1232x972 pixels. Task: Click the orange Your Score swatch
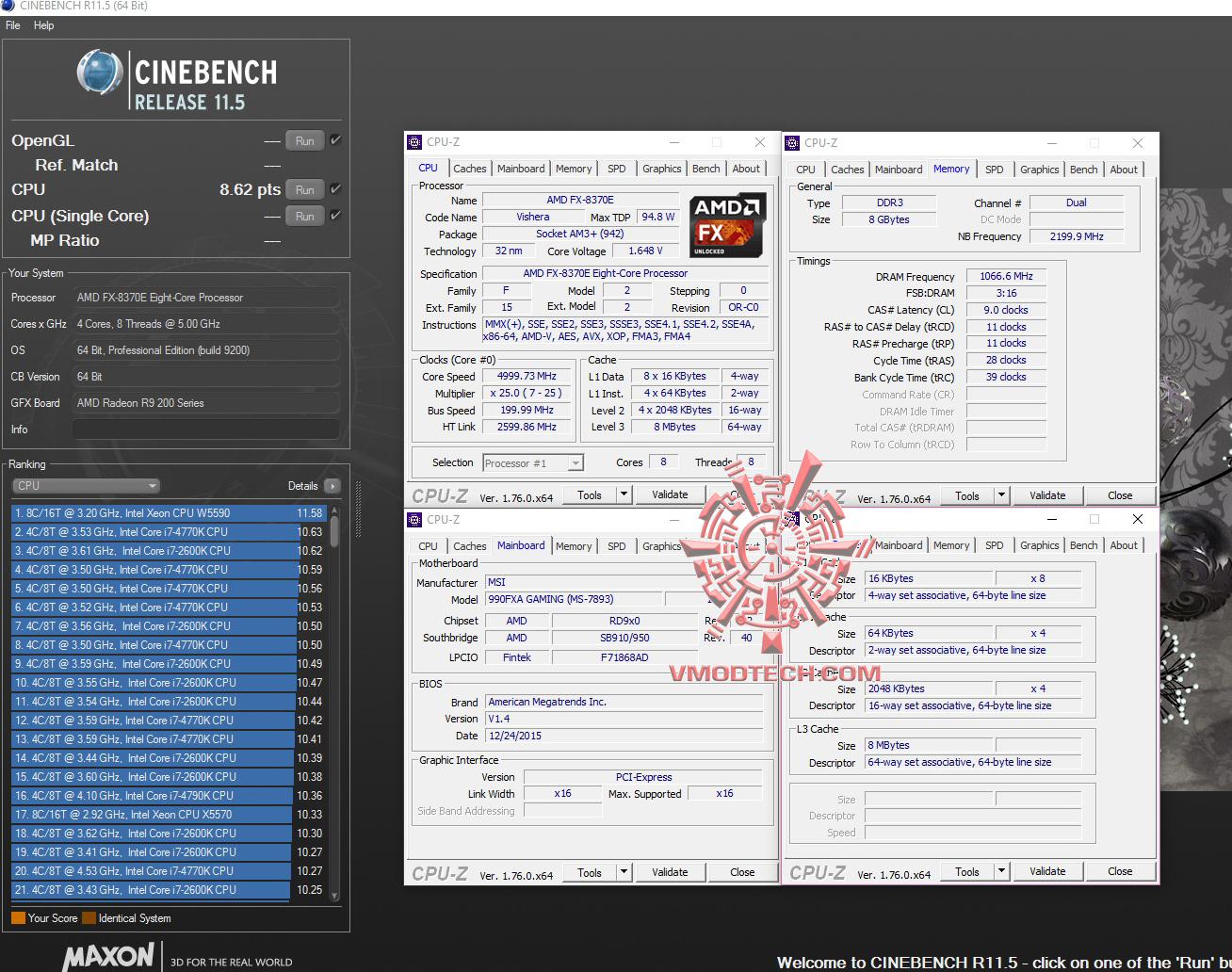click(x=18, y=918)
